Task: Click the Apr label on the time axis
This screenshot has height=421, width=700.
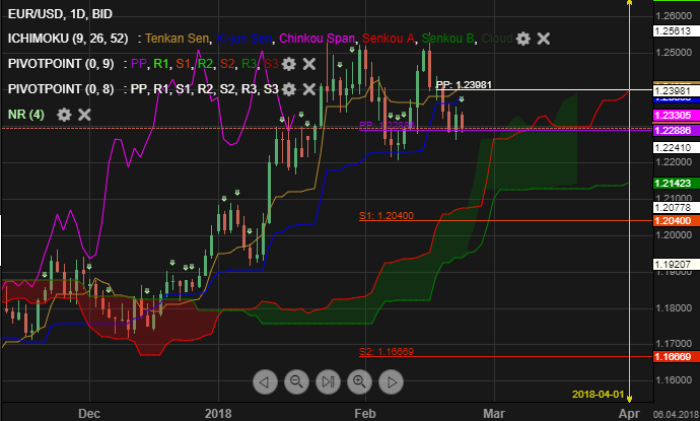Action: (629, 413)
